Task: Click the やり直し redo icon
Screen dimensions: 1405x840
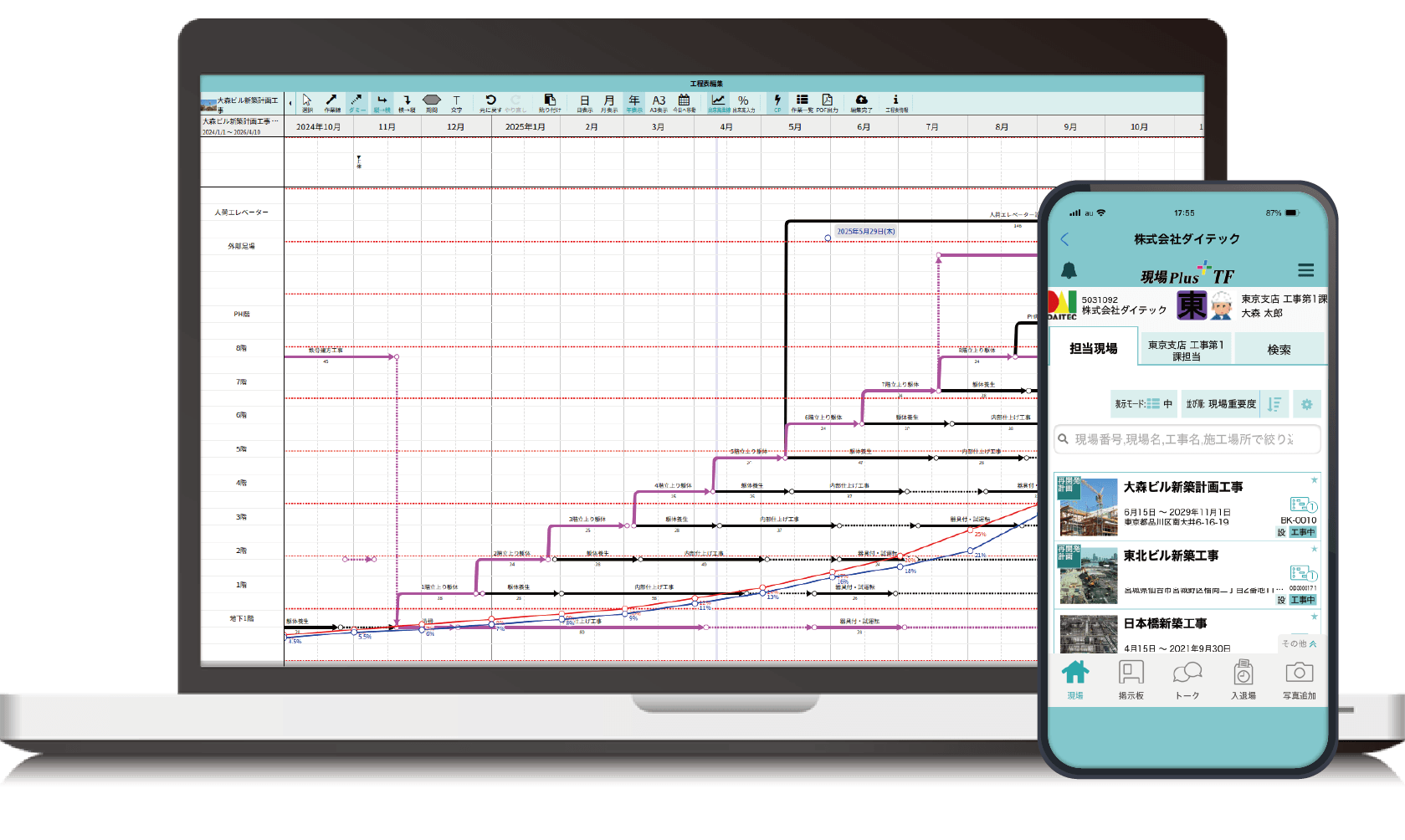Action: tap(515, 103)
